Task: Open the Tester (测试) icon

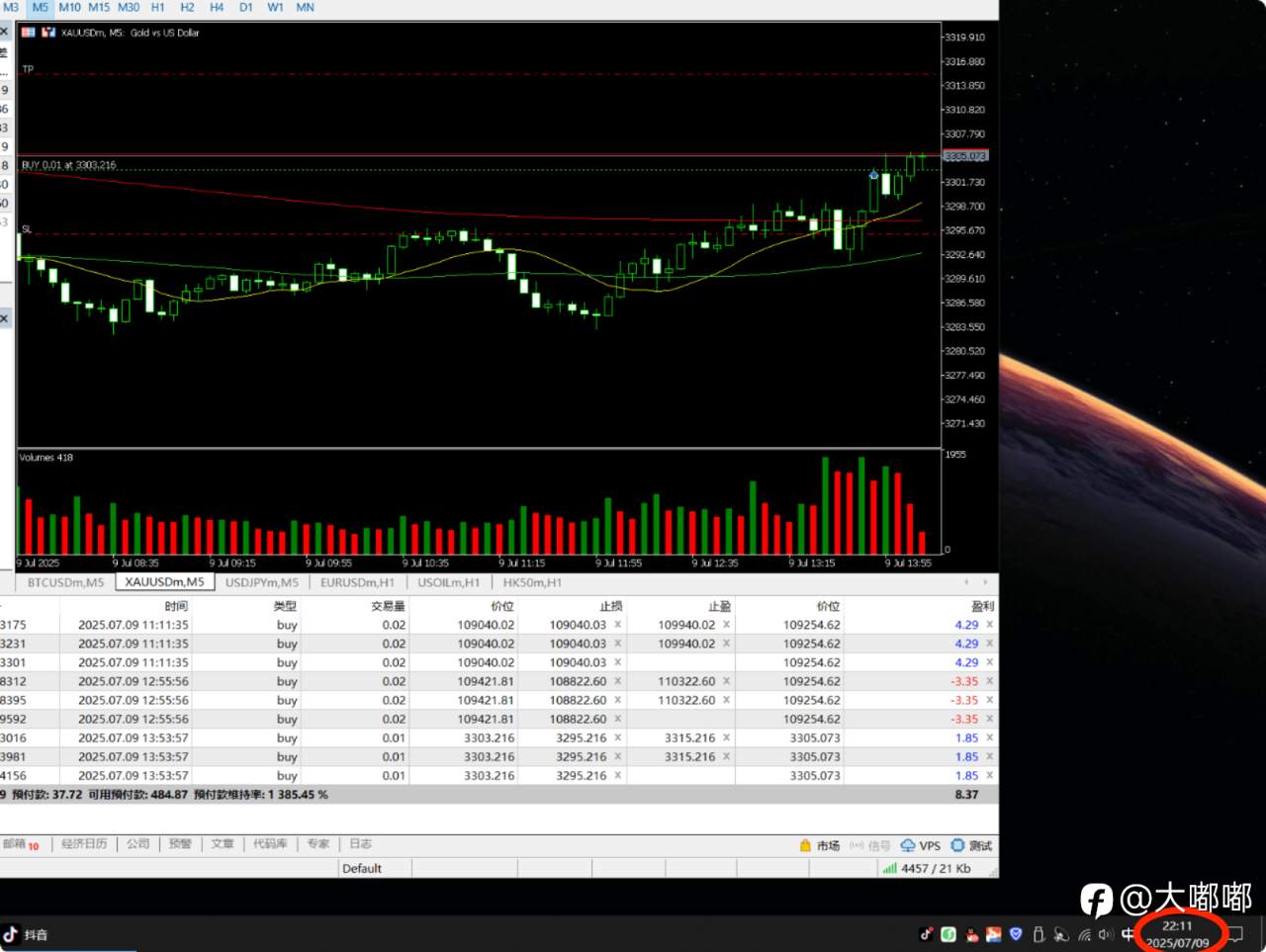Action: (x=957, y=845)
